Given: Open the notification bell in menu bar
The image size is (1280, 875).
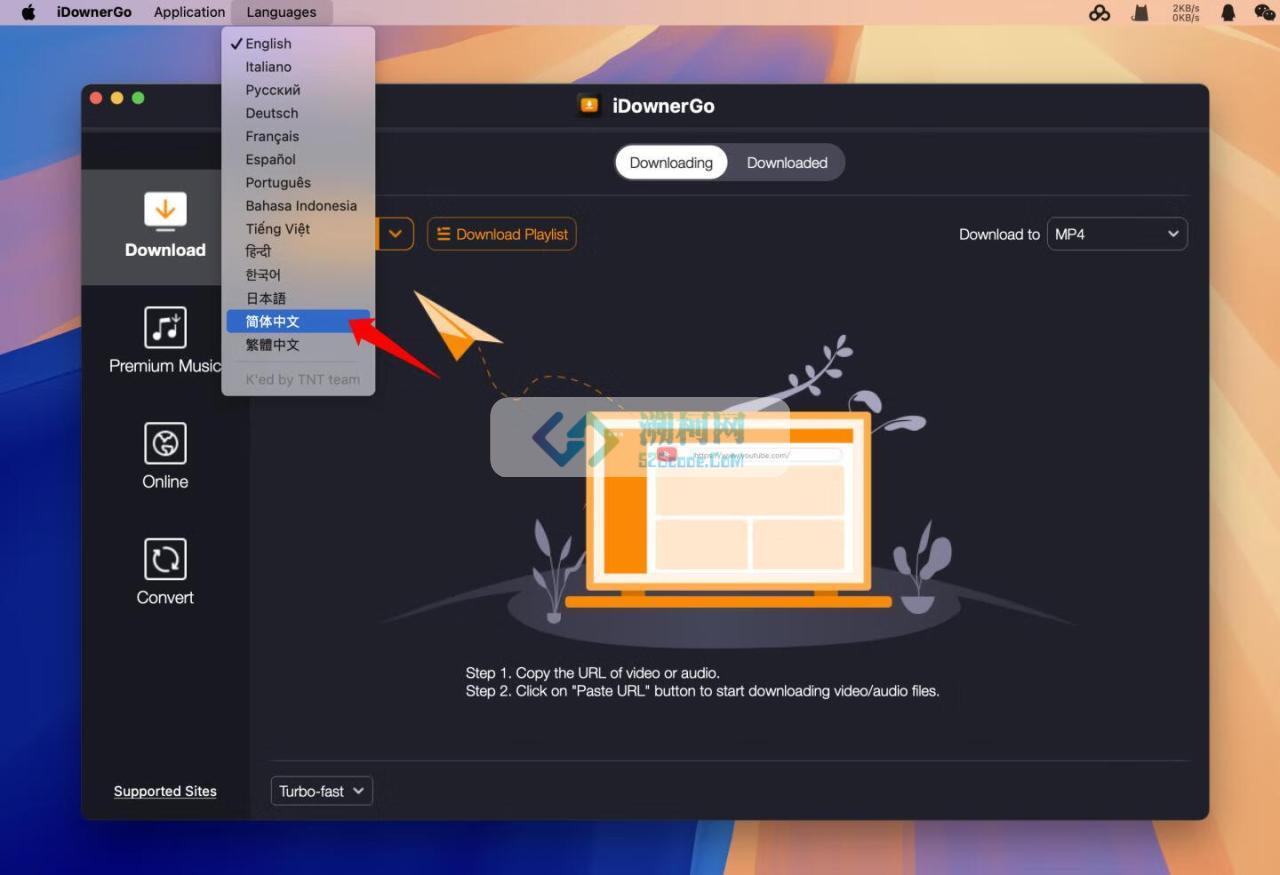Looking at the screenshot, I should point(1228,12).
